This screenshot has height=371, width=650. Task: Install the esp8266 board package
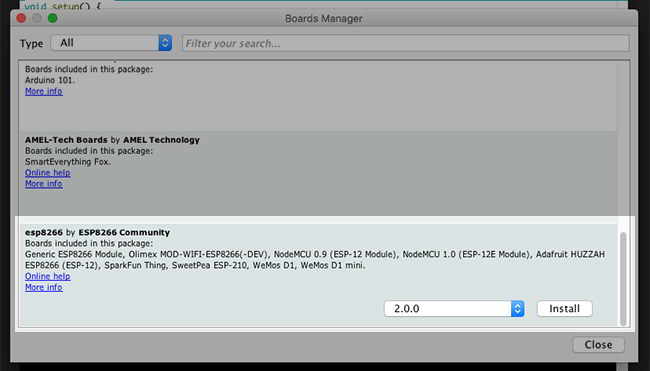pos(565,308)
